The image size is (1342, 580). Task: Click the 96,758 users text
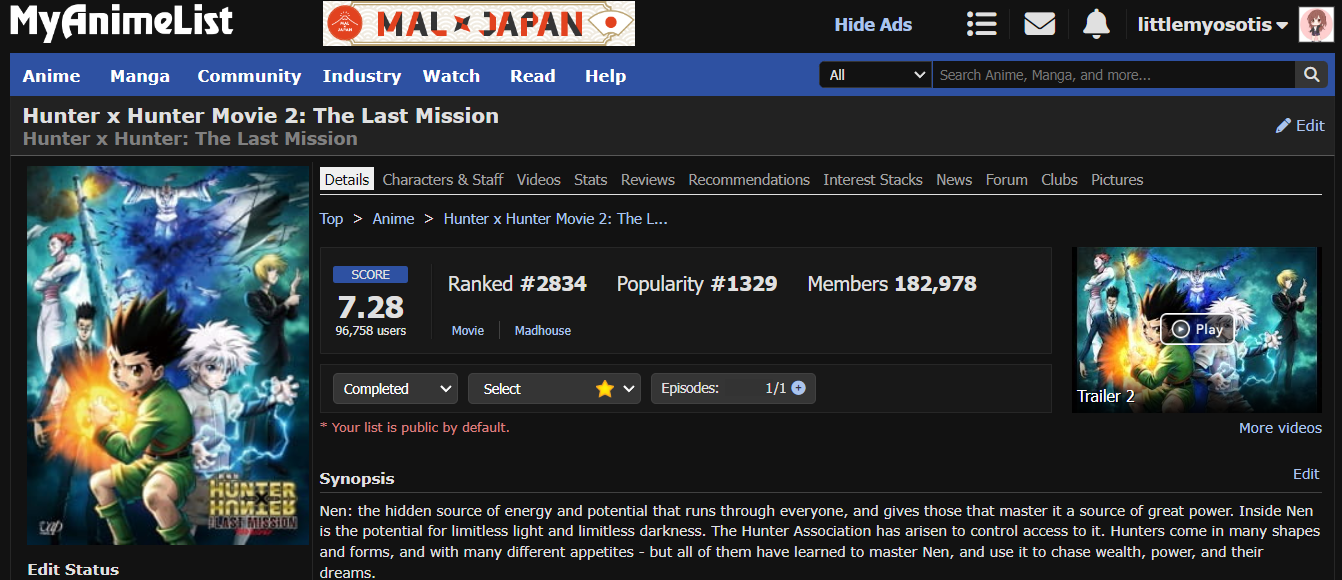(x=371, y=331)
